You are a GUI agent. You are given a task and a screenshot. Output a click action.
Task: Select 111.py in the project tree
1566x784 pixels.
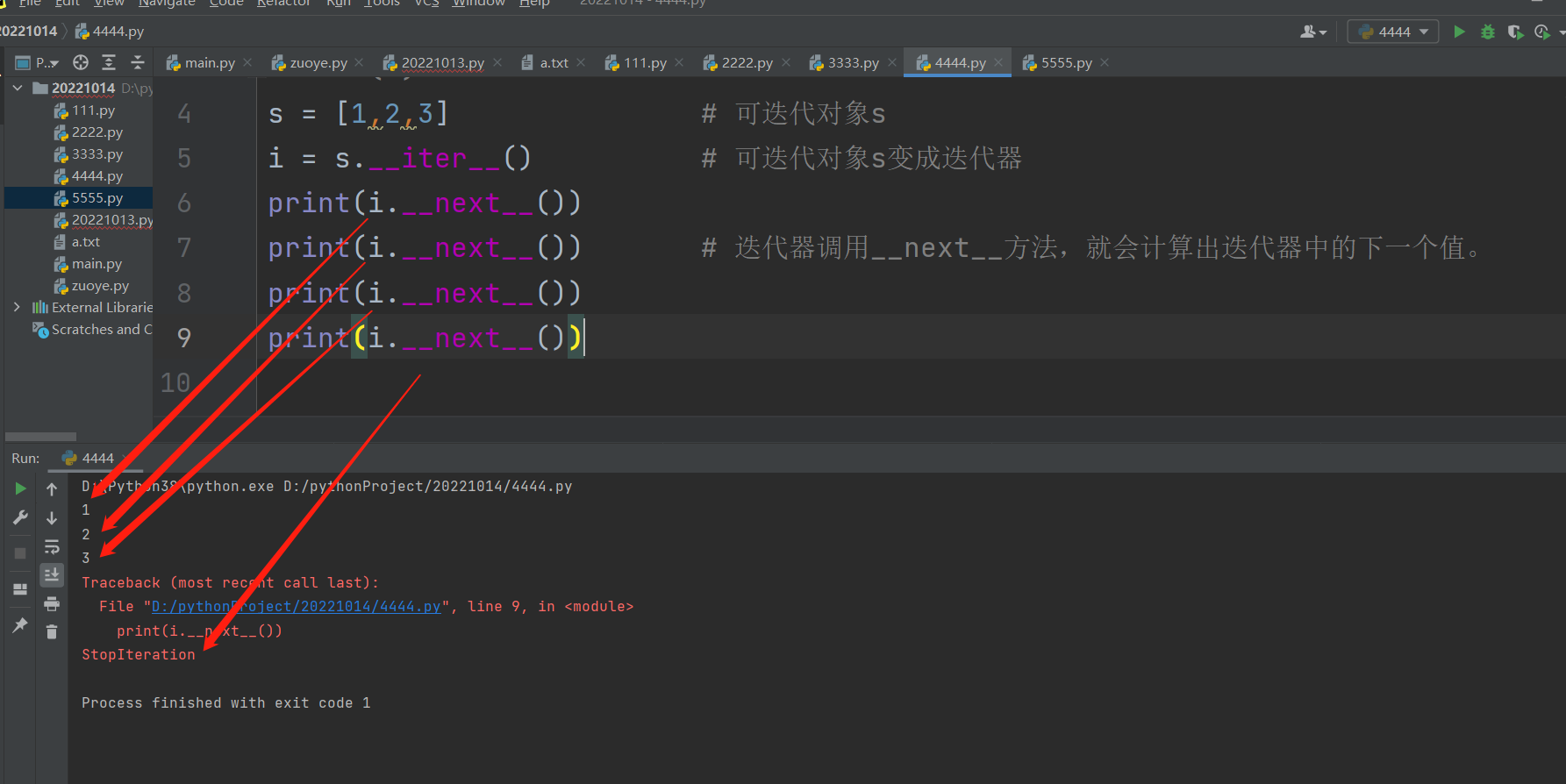(x=93, y=110)
